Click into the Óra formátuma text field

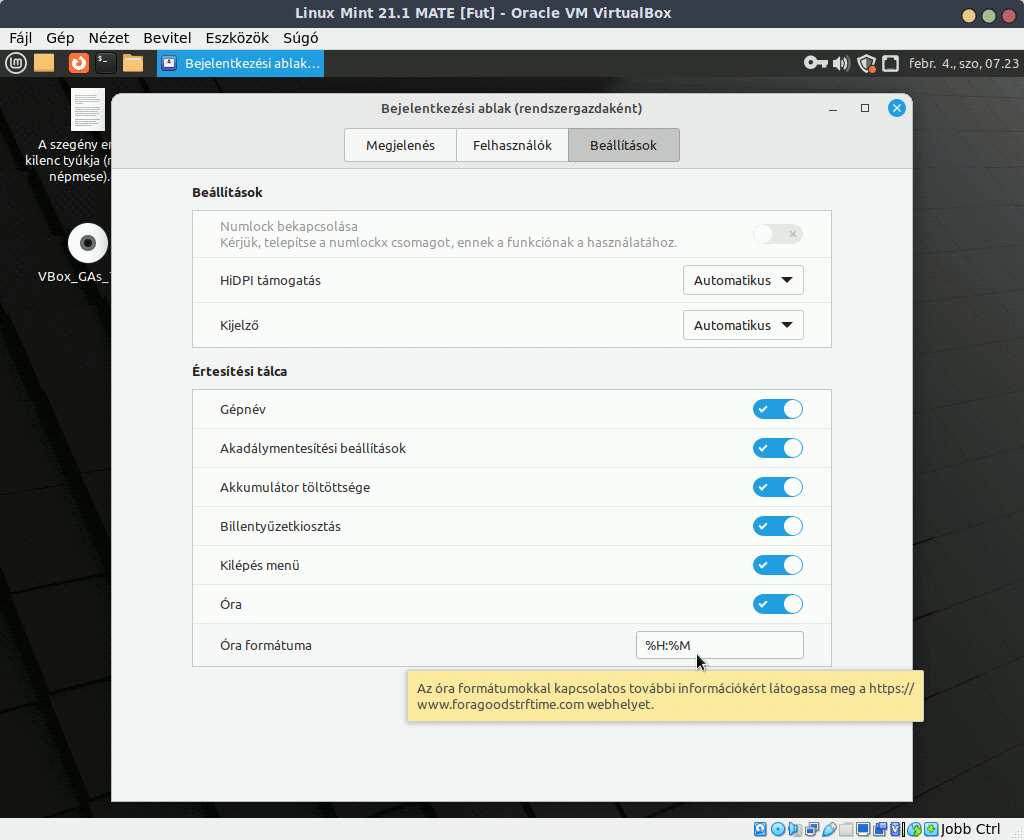click(x=720, y=645)
